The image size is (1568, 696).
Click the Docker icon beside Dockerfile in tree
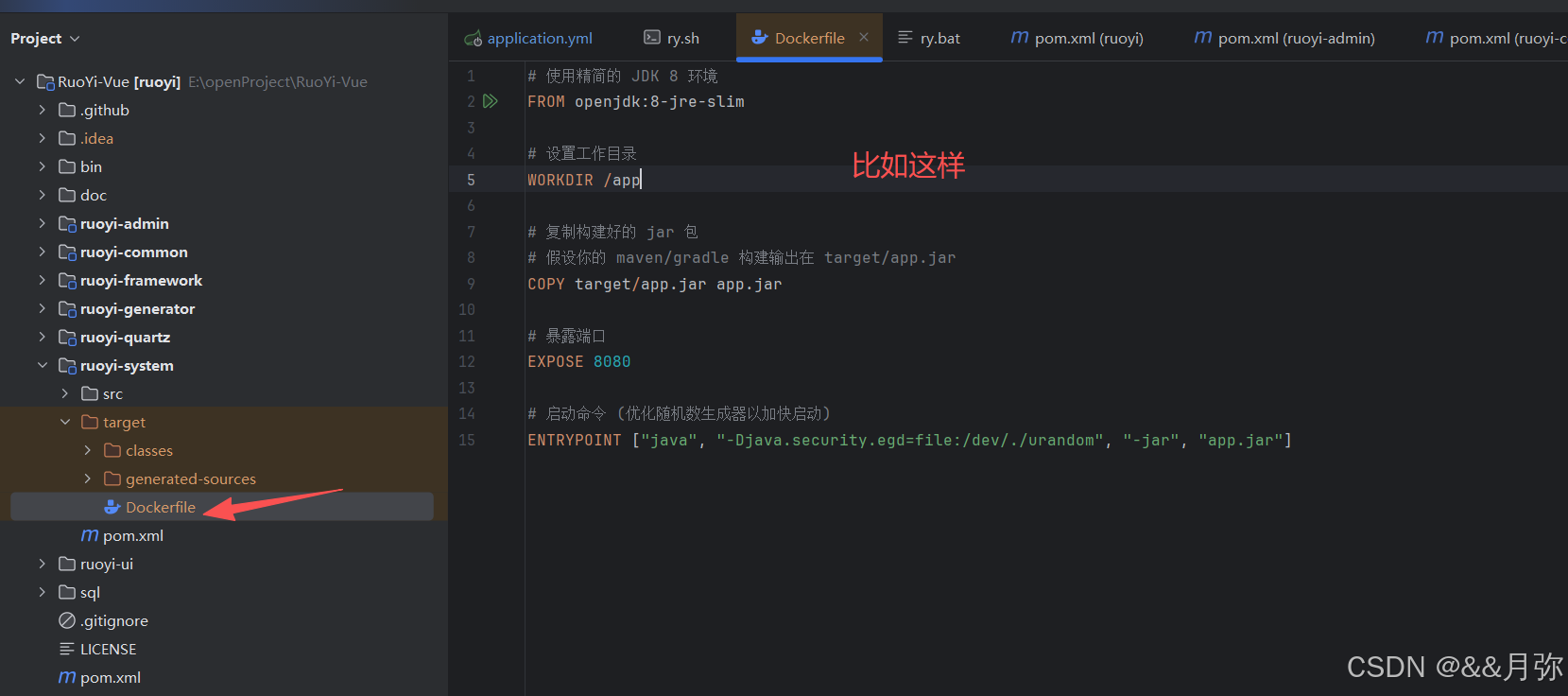click(112, 507)
